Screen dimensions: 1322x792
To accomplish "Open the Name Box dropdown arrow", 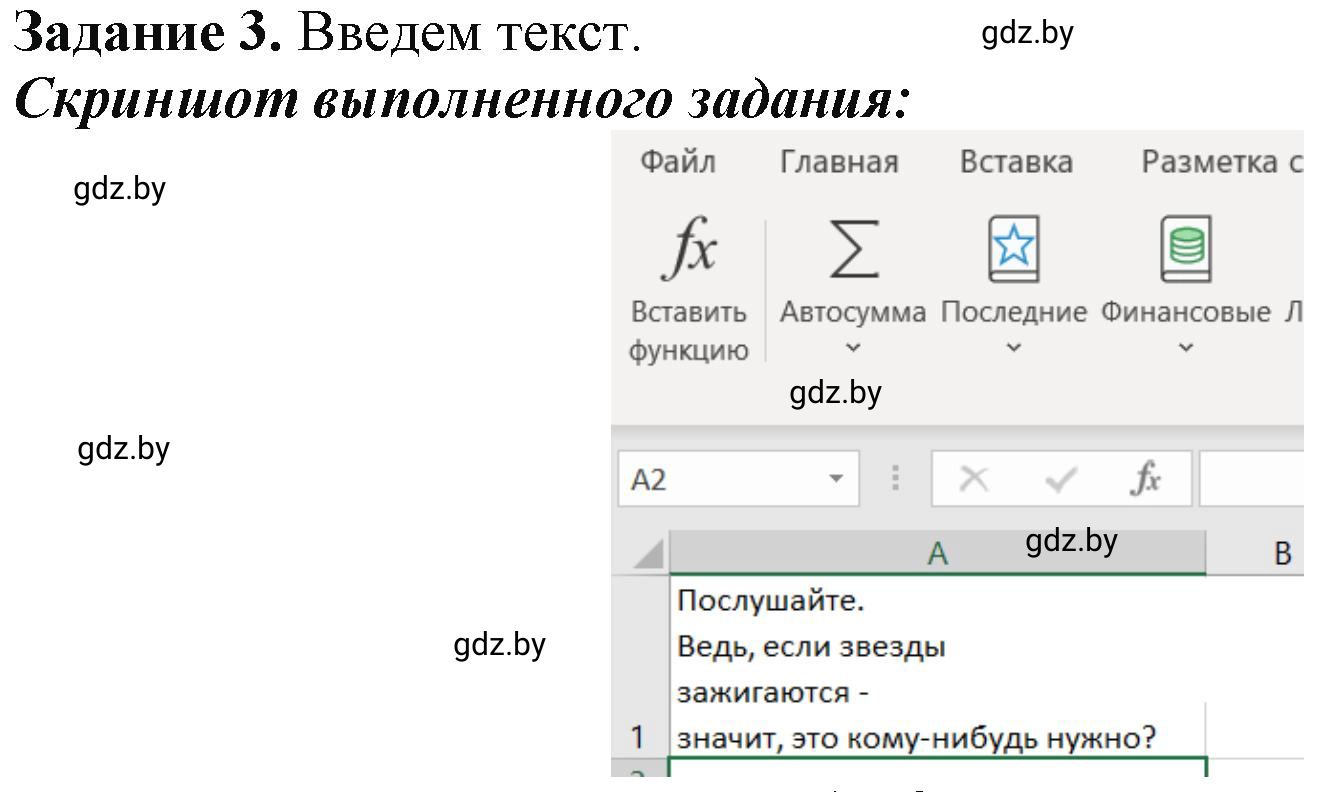I will [836, 480].
